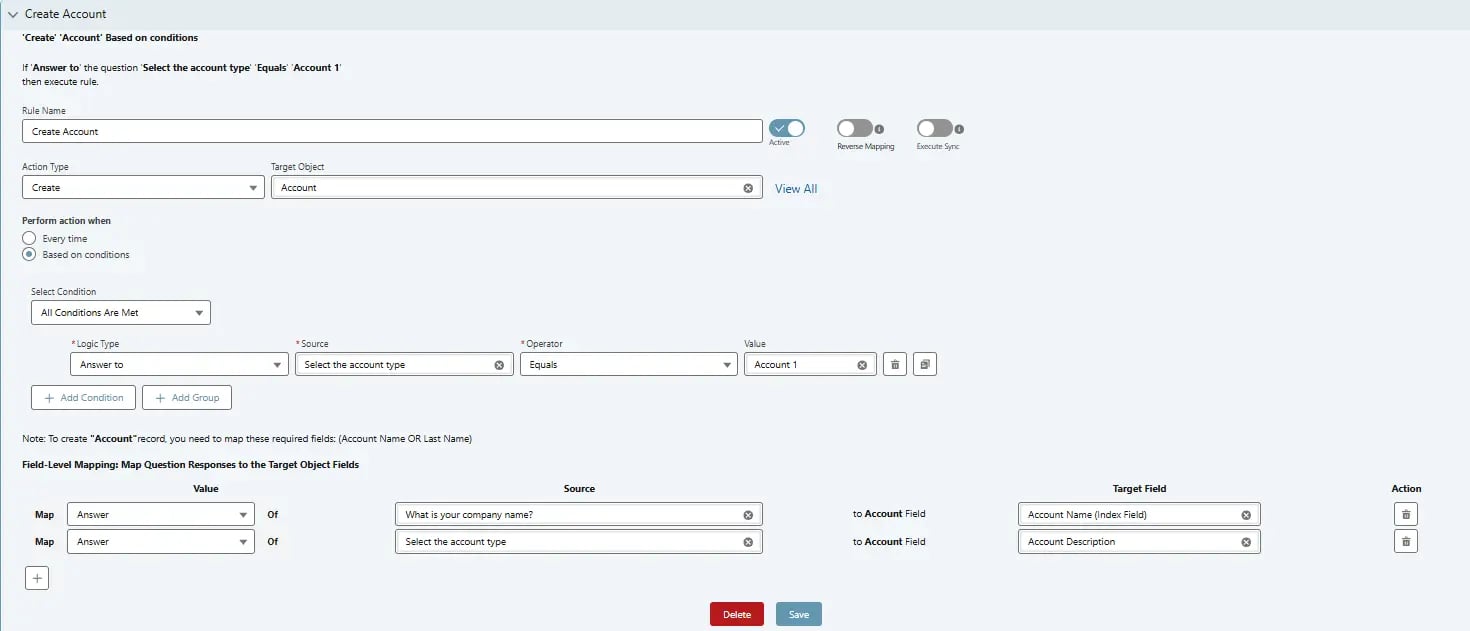This screenshot has width=1470, height=631.
Task: Enable the Reverse Mapping toggle
Action: tap(855, 128)
